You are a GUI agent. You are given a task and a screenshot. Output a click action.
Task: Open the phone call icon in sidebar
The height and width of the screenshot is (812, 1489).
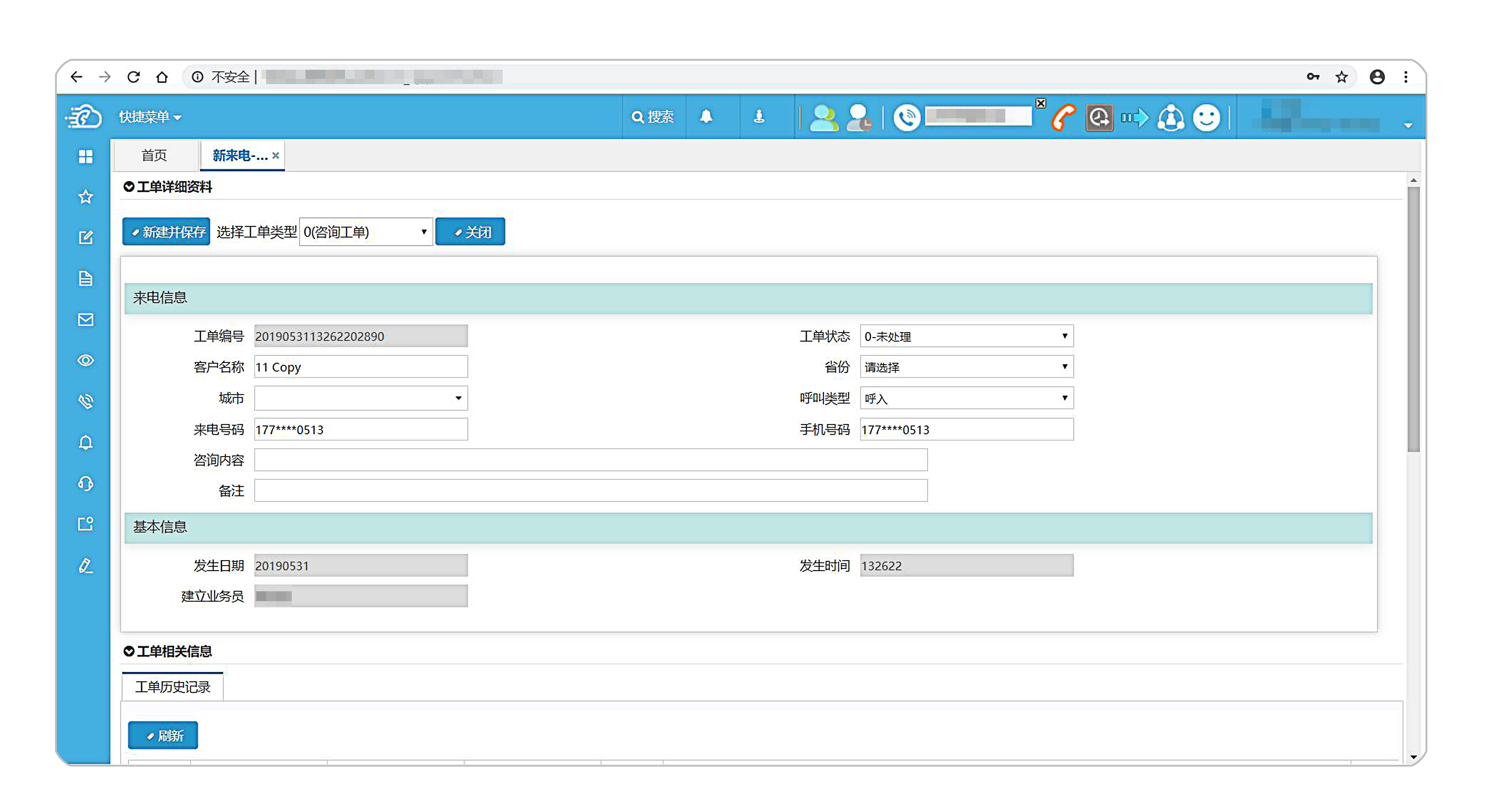click(x=85, y=401)
